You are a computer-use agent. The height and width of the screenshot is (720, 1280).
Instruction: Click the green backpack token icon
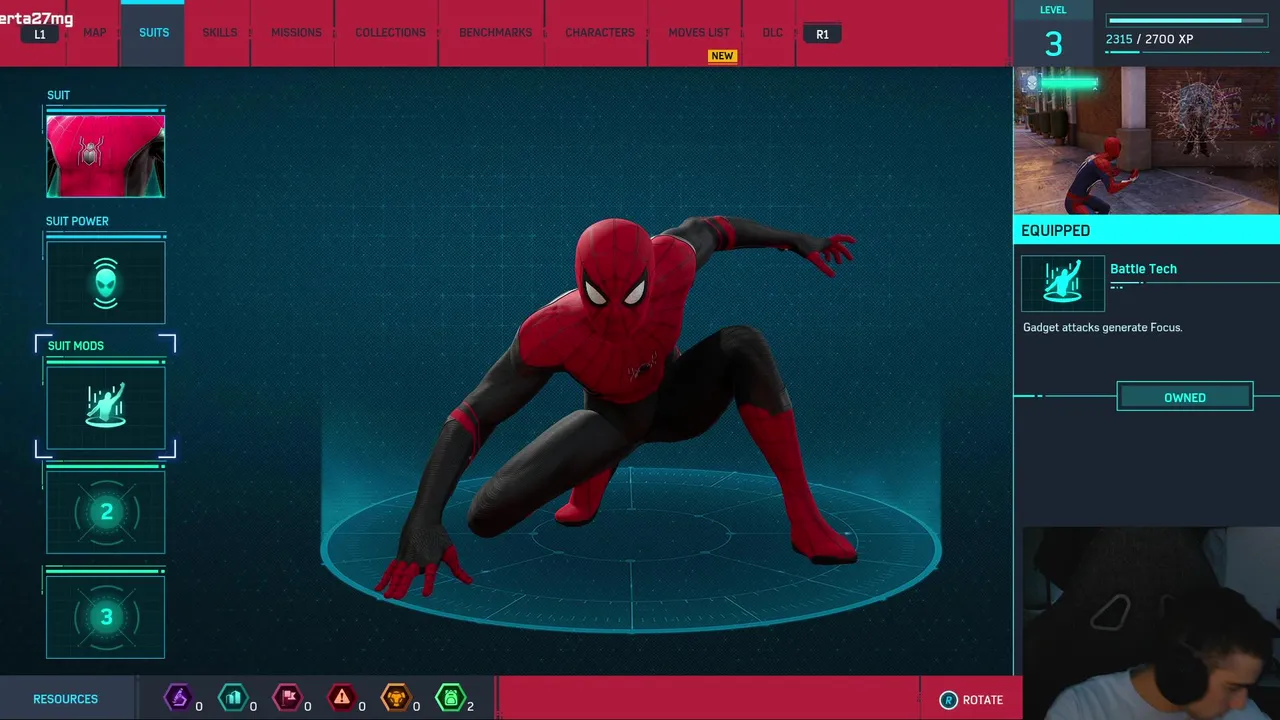451,697
